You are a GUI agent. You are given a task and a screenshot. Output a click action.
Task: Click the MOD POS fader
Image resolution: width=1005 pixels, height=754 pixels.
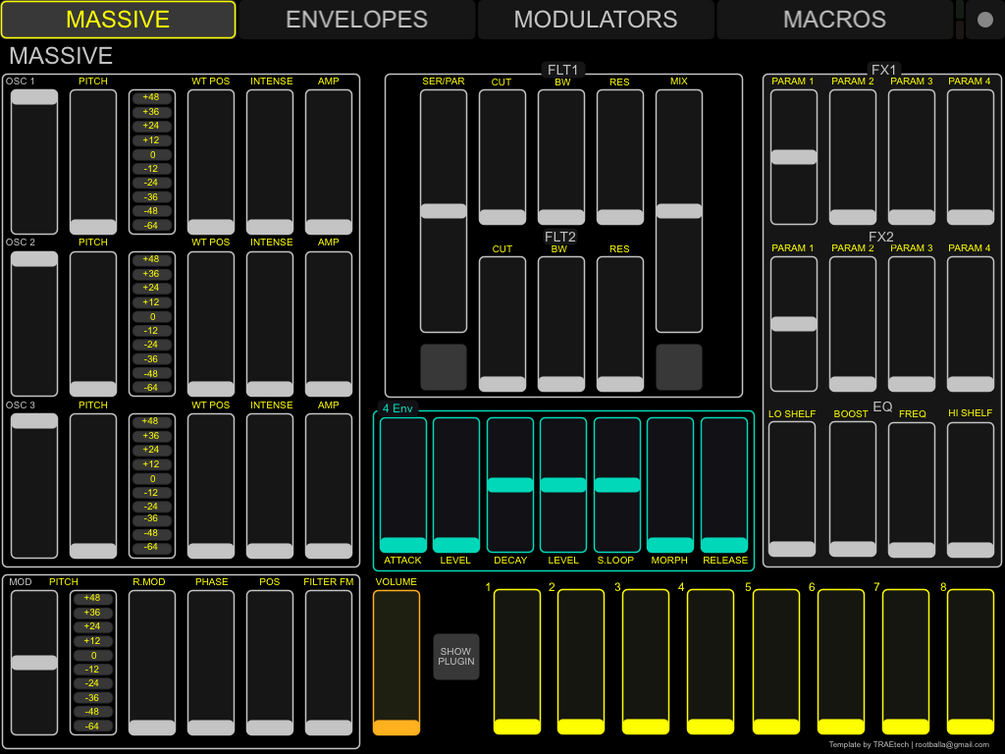click(270, 662)
